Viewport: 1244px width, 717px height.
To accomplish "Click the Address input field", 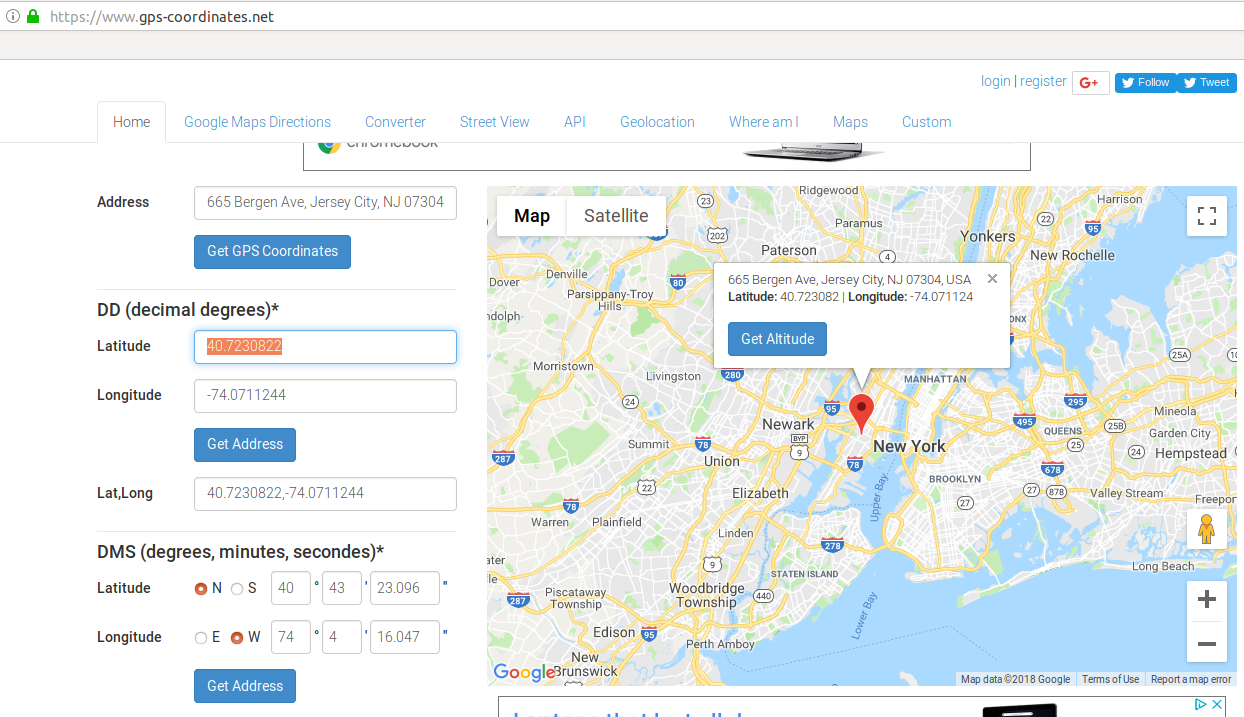I will (x=325, y=202).
